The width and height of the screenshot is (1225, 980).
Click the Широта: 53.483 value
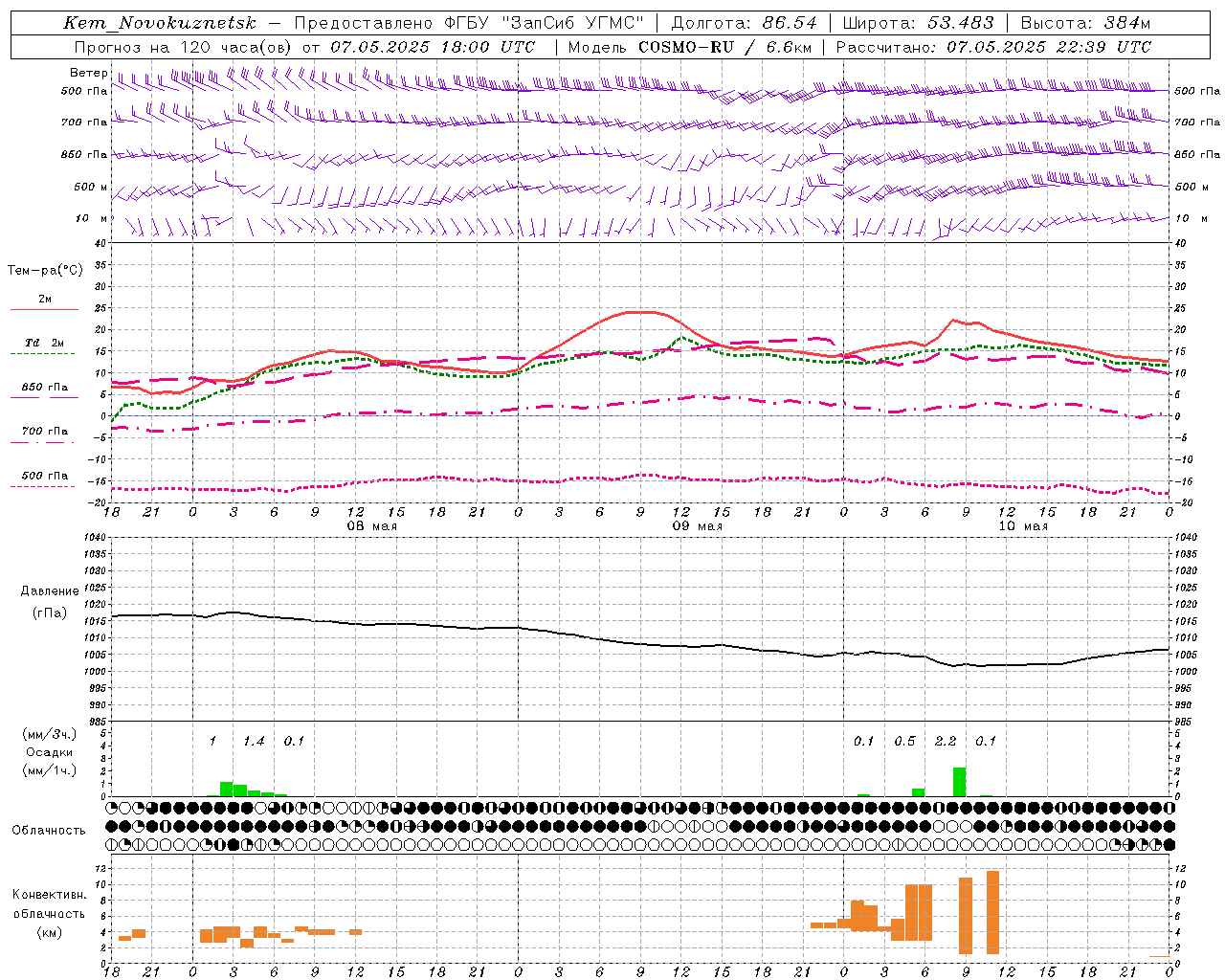[919, 23]
